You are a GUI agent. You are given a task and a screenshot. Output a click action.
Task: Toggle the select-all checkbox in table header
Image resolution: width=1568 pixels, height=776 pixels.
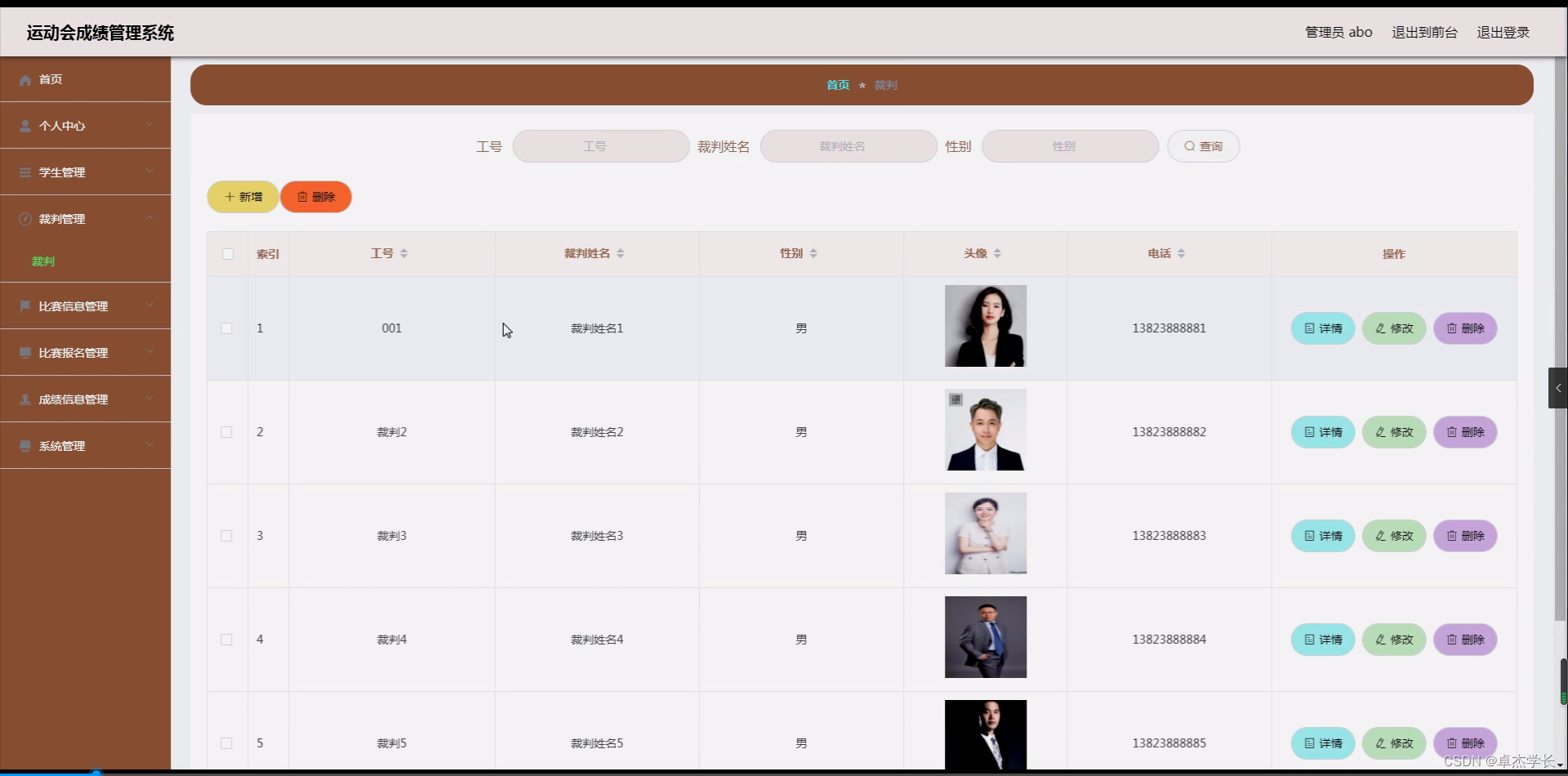[x=227, y=254]
